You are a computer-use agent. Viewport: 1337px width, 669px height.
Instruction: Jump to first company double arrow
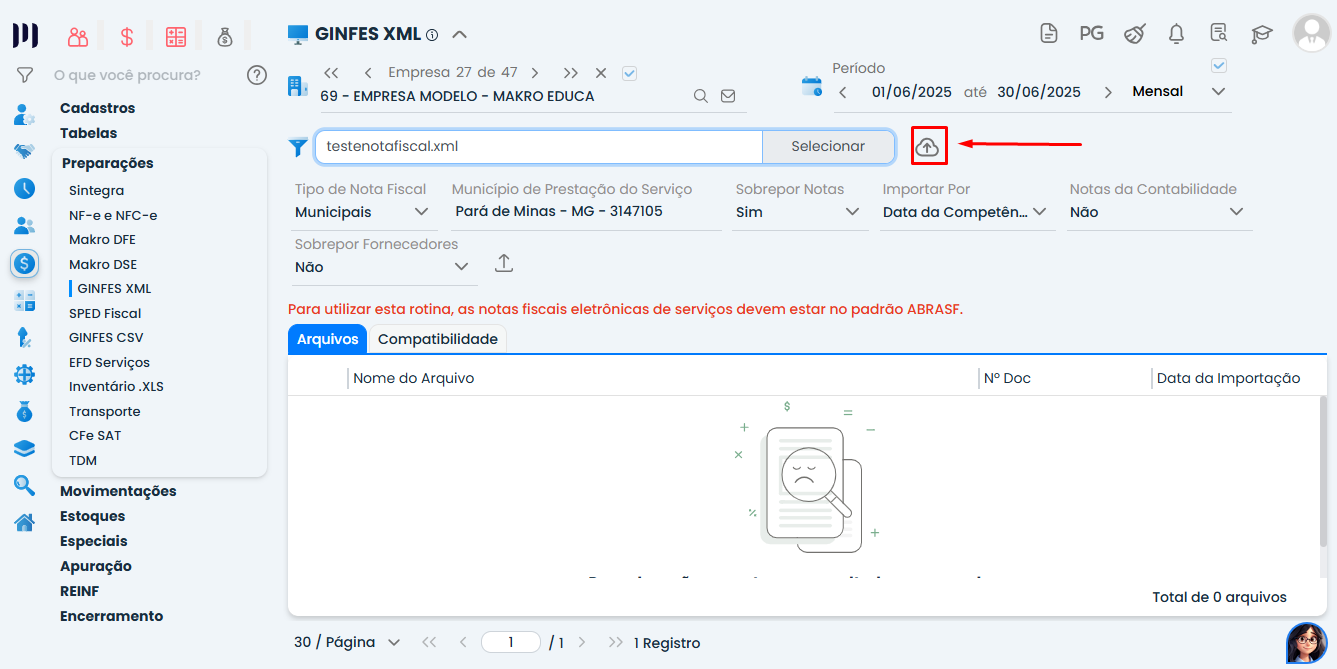pyautogui.click(x=332, y=73)
